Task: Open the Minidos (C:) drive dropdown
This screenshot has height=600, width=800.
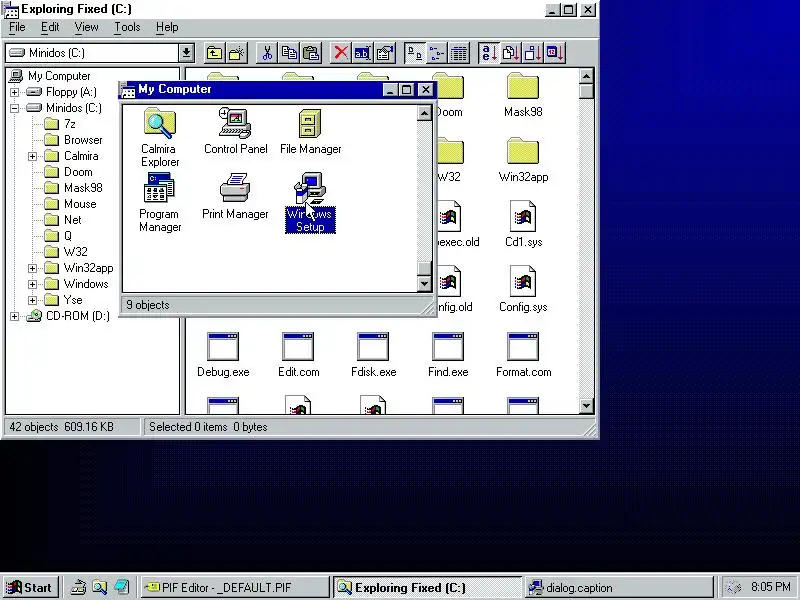Action: (186, 53)
